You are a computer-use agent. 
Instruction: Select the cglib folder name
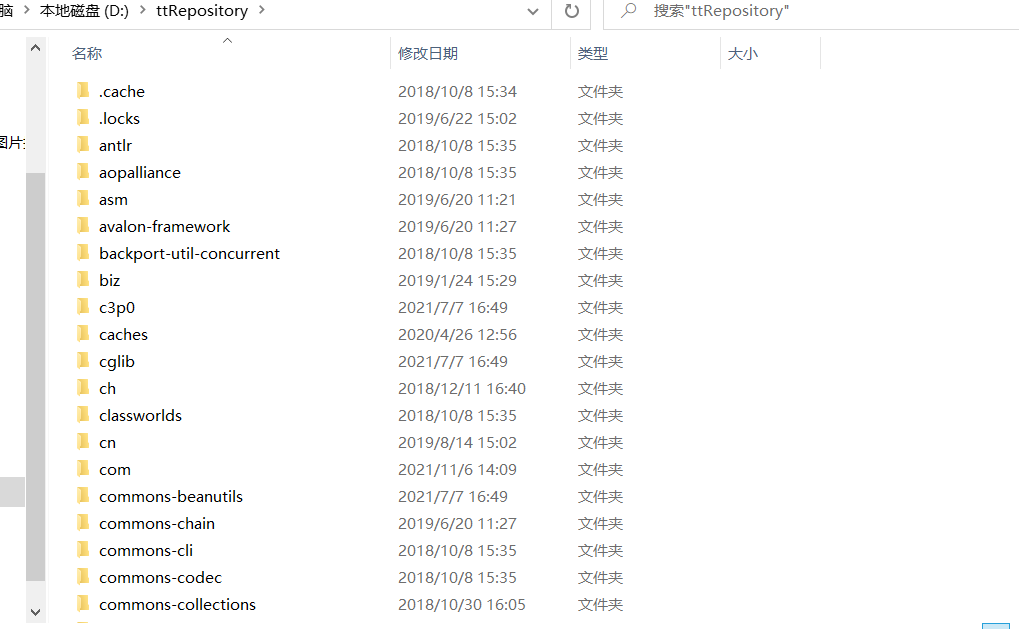pyautogui.click(x=117, y=361)
